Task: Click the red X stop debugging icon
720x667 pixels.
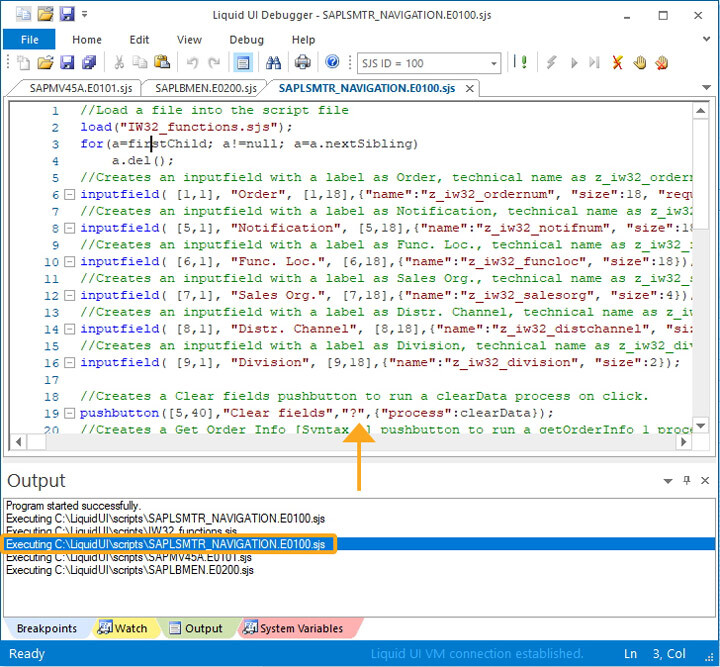Action: pyautogui.click(x=618, y=62)
